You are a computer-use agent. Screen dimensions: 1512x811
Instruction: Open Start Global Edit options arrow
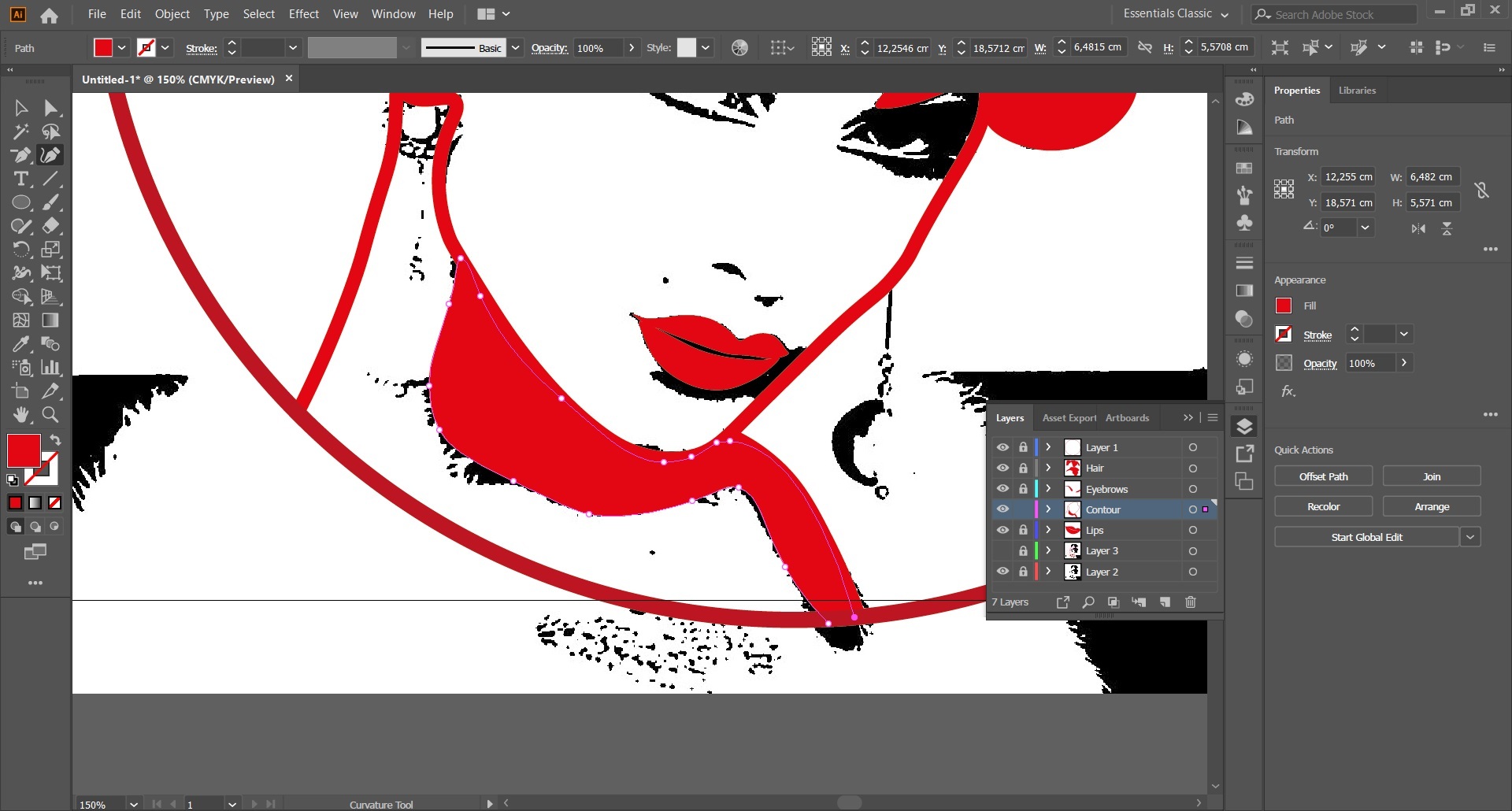[x=1470, y=537]
